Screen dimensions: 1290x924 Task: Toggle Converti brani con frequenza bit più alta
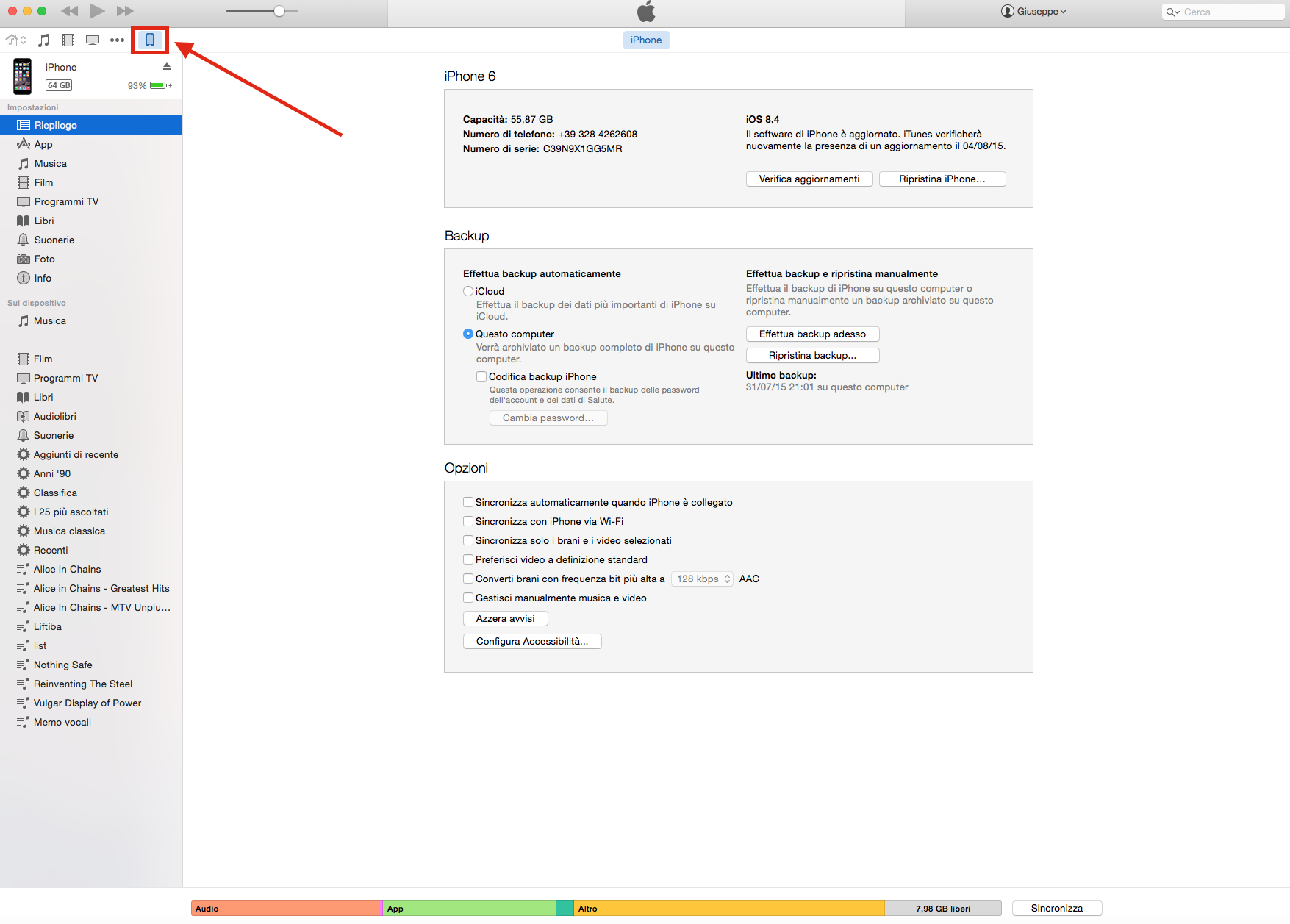pos(468,579)
